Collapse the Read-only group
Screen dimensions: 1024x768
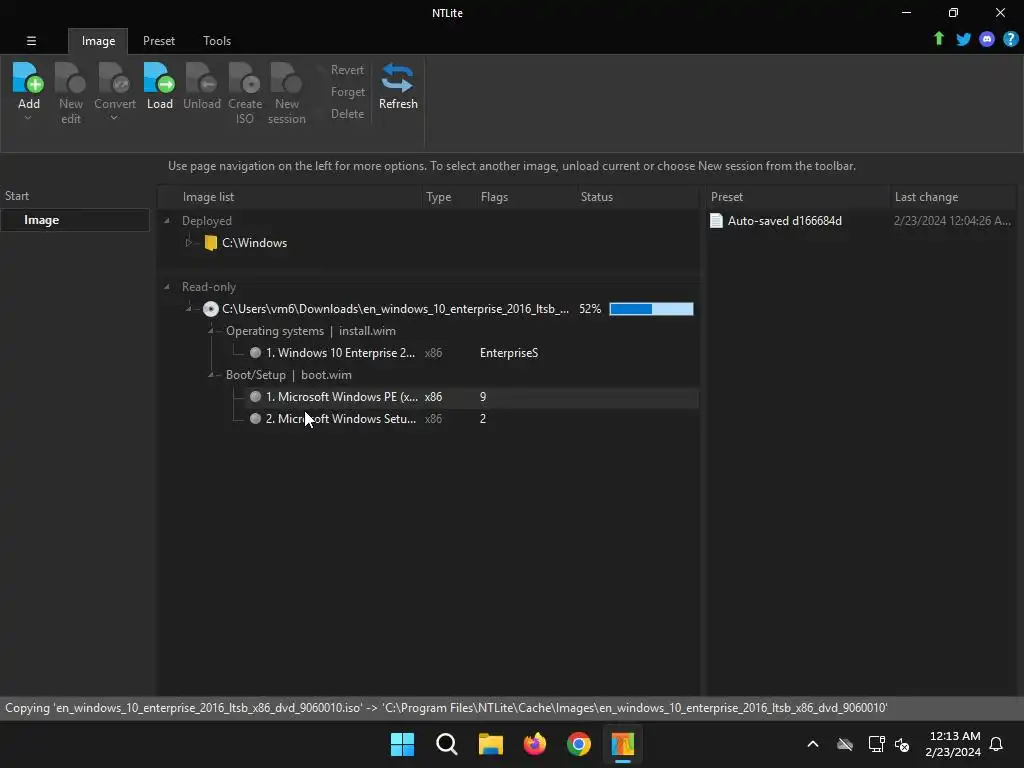167,287
